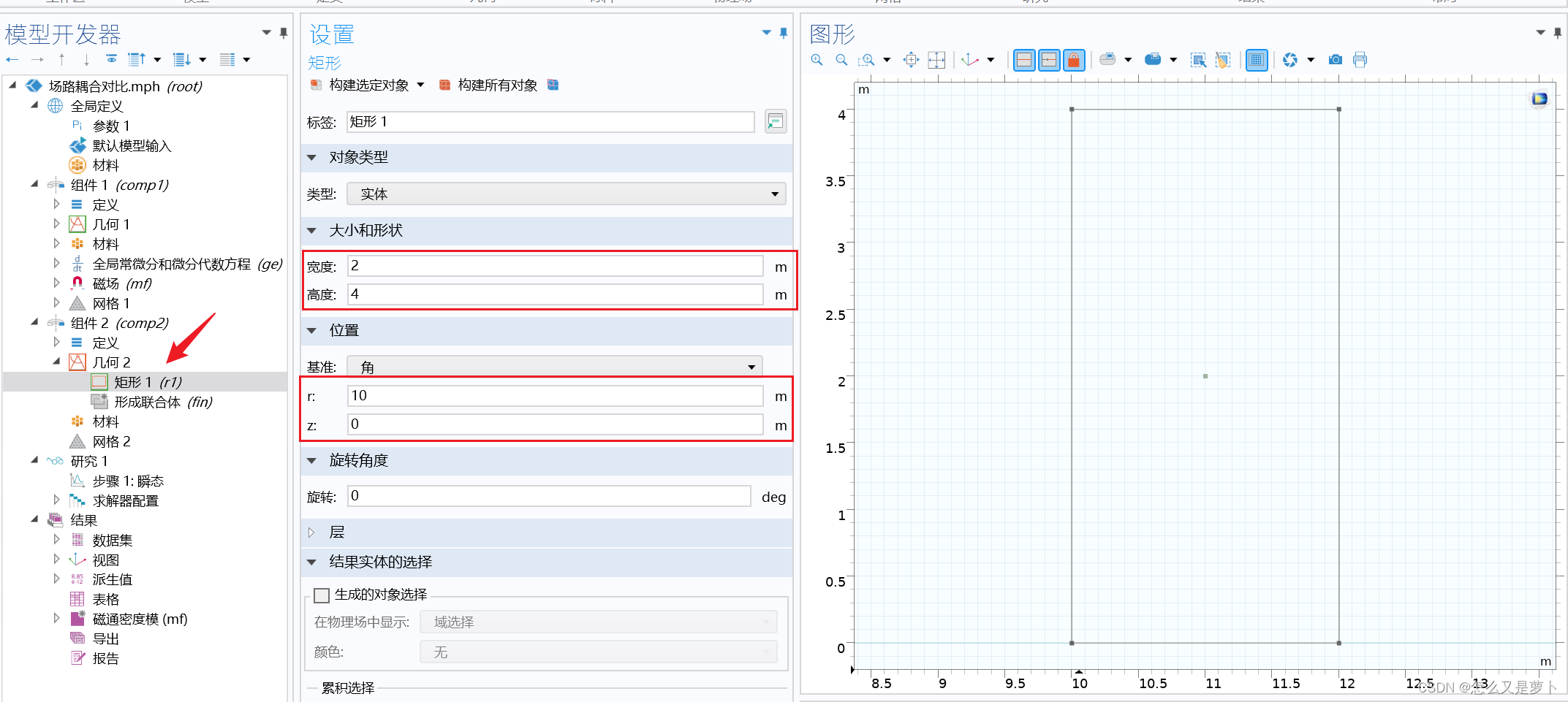Click the expand-all tree icon with down arrow
Viewport: 1568px width, 702px height.
click(x=182, y=59)
